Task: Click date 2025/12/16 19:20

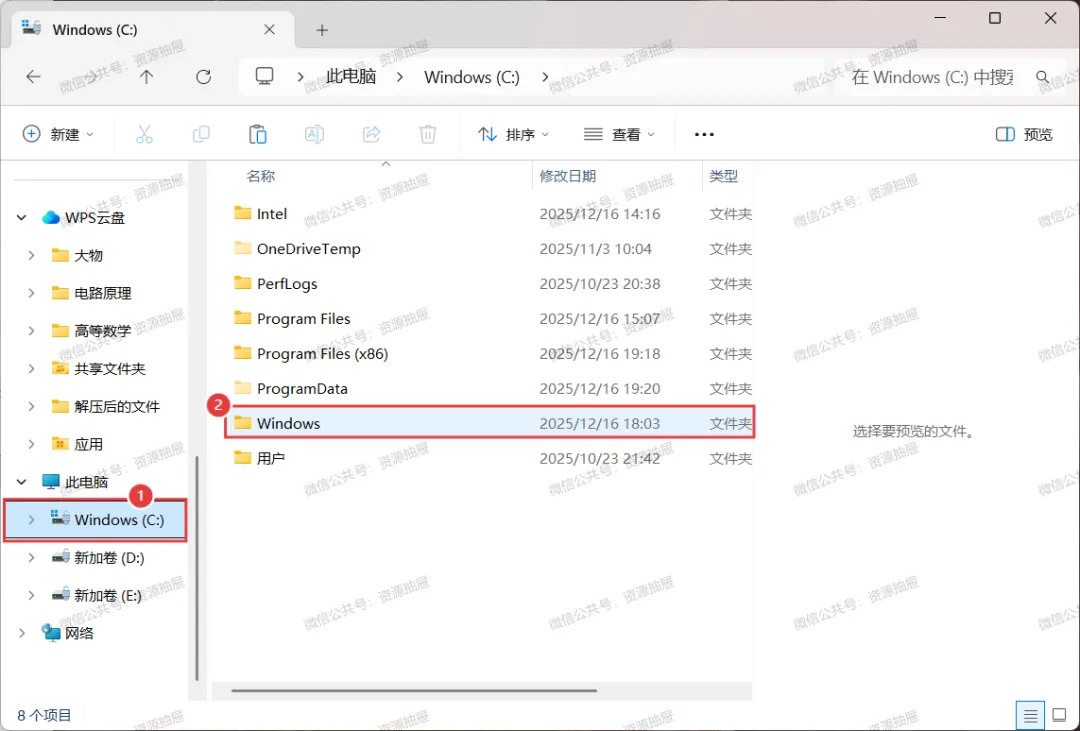Action: pos(600,389)
